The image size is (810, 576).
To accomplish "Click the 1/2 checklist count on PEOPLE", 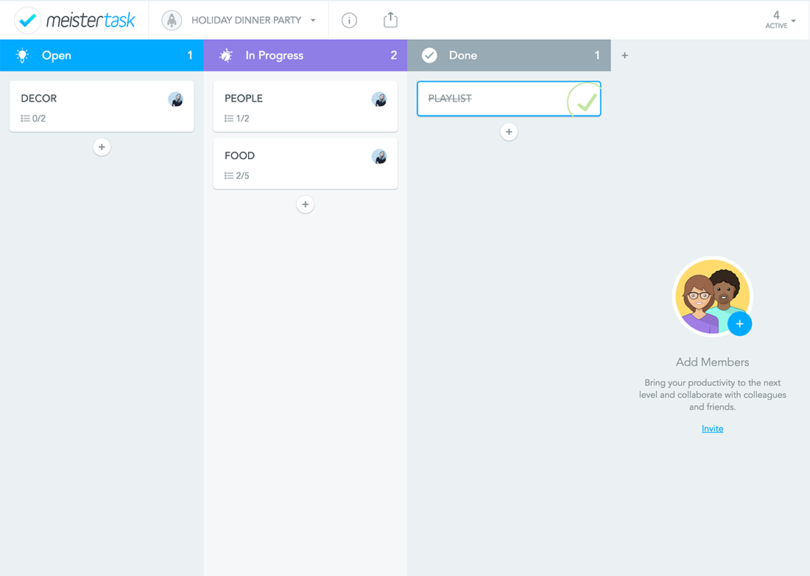I will pos(237,118).
